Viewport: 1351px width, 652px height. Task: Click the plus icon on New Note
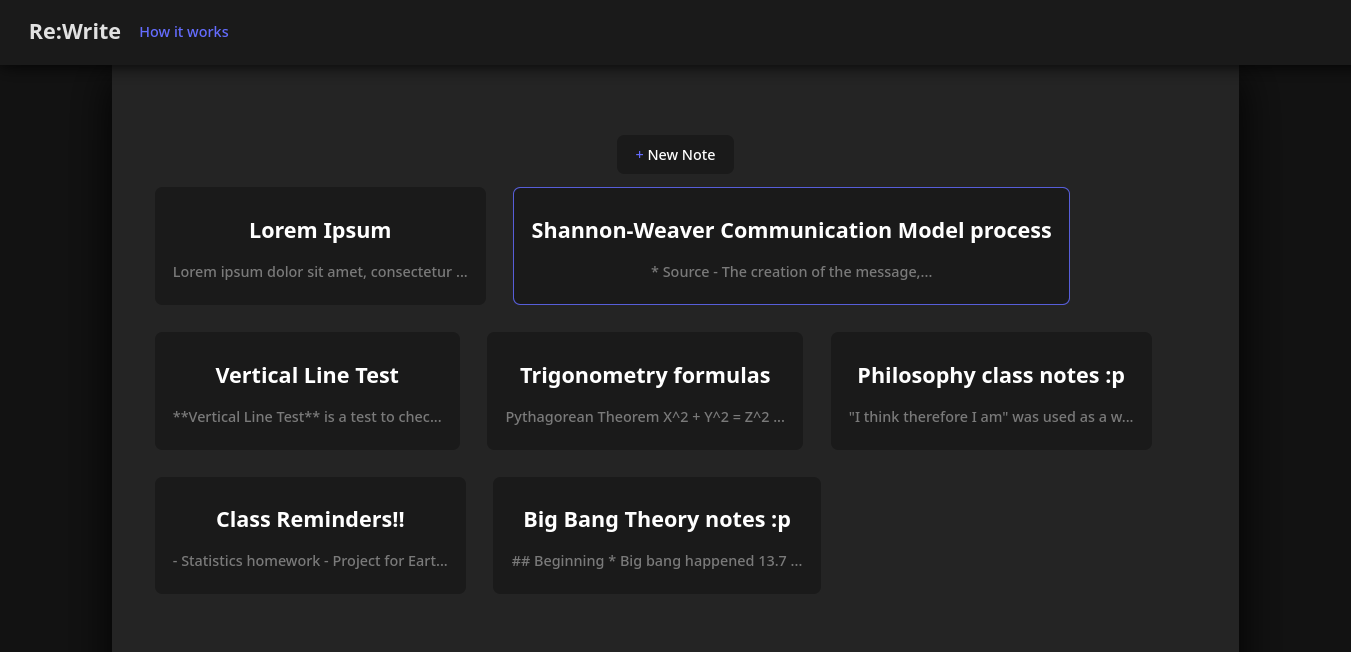tap(639, 155)
